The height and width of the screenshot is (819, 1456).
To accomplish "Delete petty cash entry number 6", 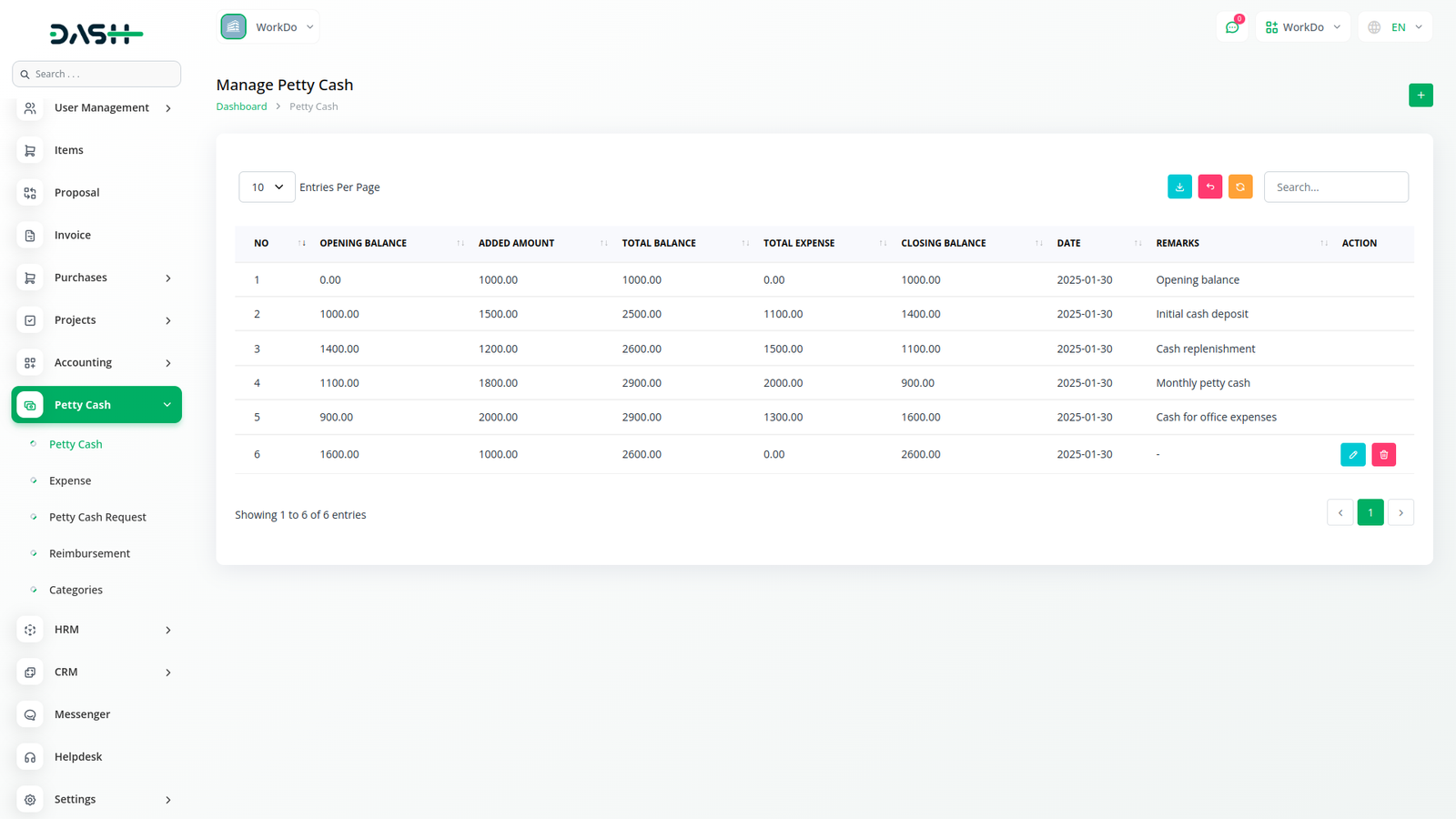I will pyautogui.click(x=1383, y=454).
